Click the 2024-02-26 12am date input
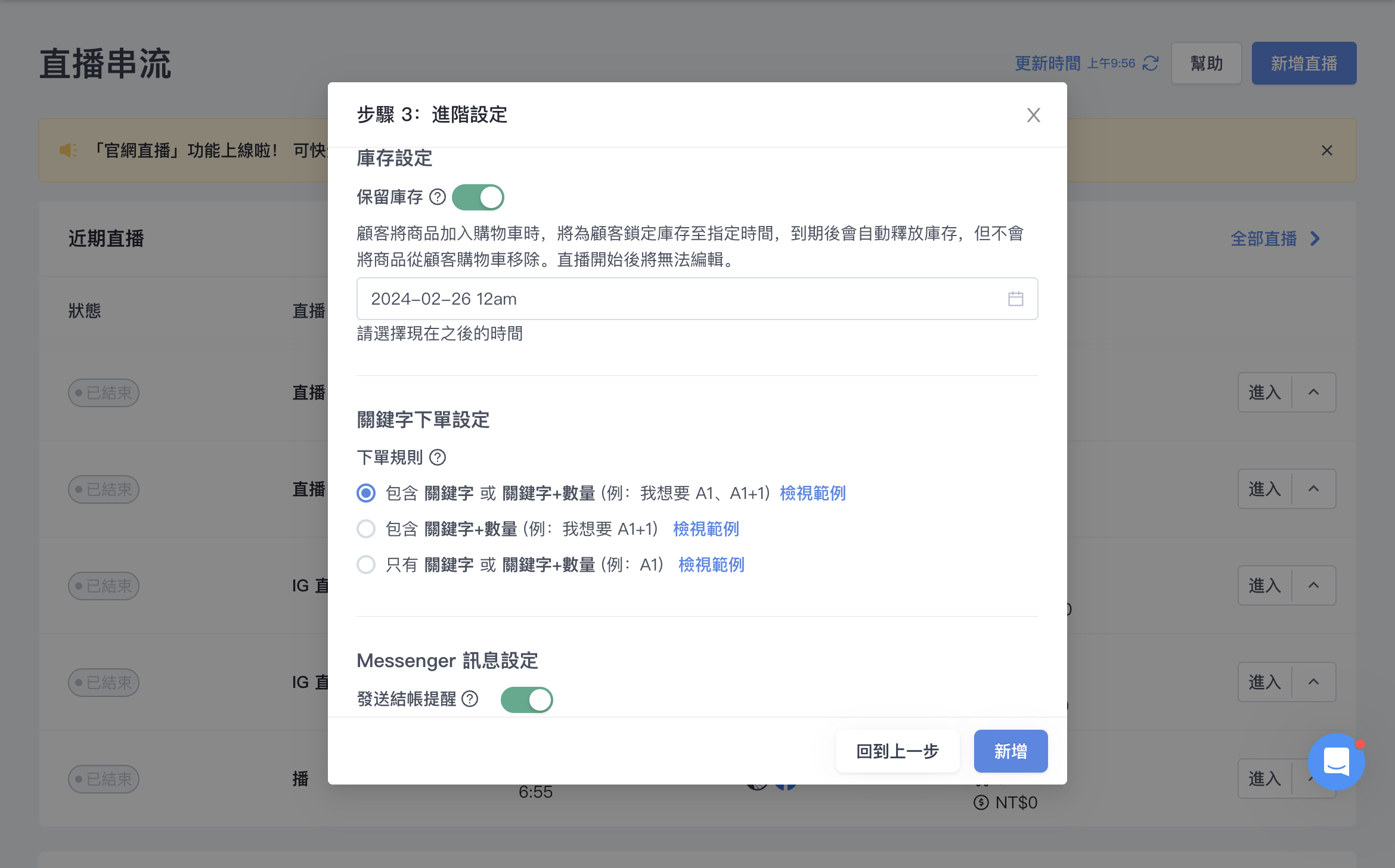 coord(697,299)
